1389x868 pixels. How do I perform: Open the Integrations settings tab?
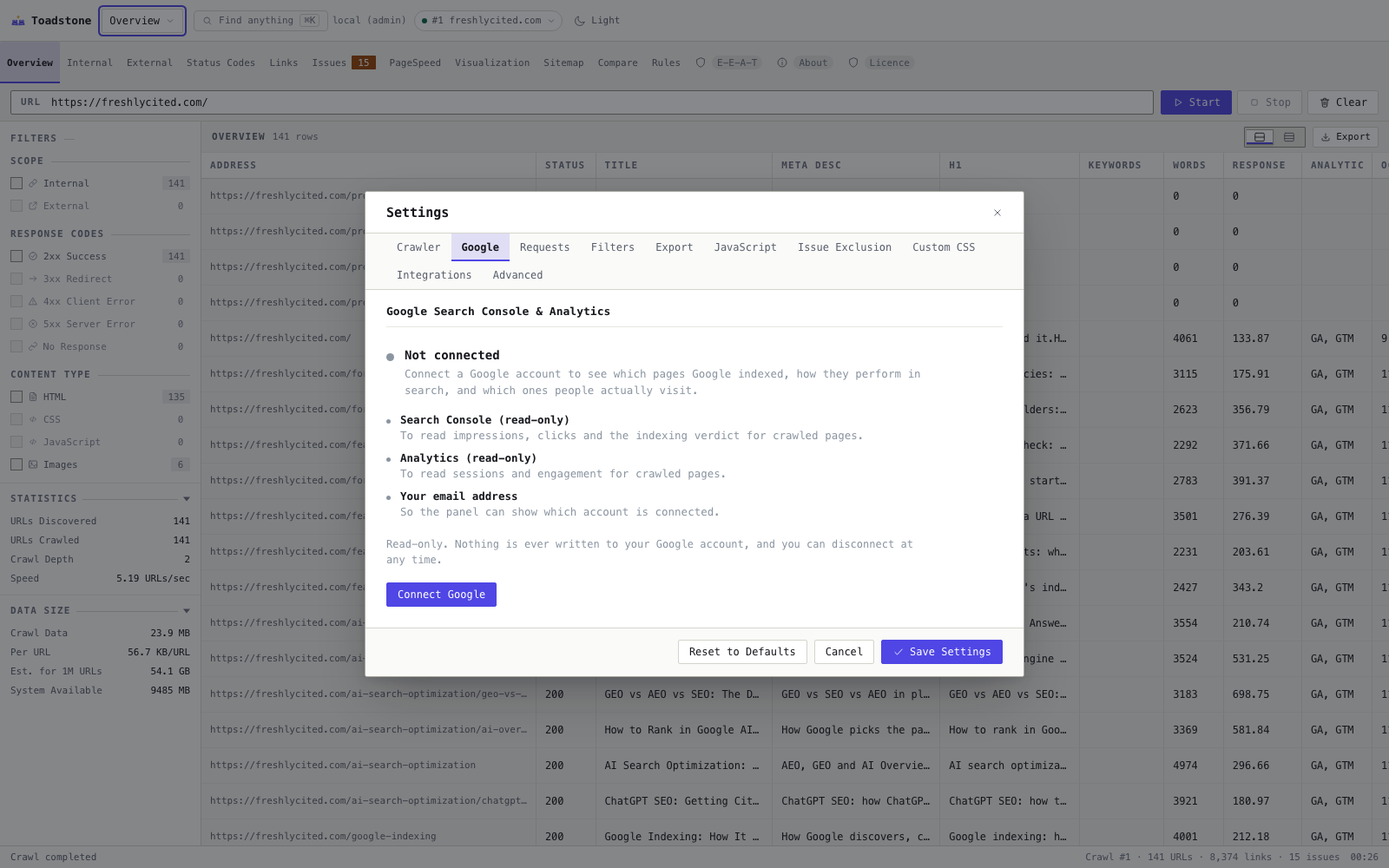[434, 275]
